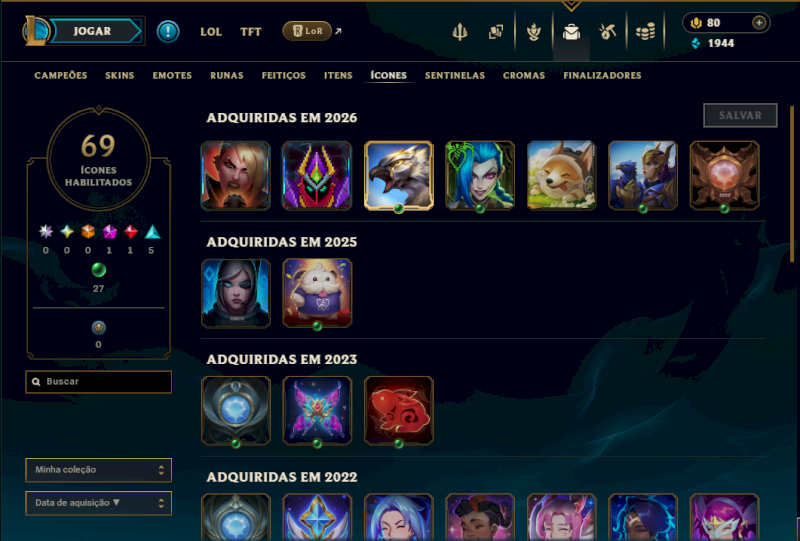Click the Jogar play button
This screenshot has width=800, height=541.
click(x=92, y=31)
